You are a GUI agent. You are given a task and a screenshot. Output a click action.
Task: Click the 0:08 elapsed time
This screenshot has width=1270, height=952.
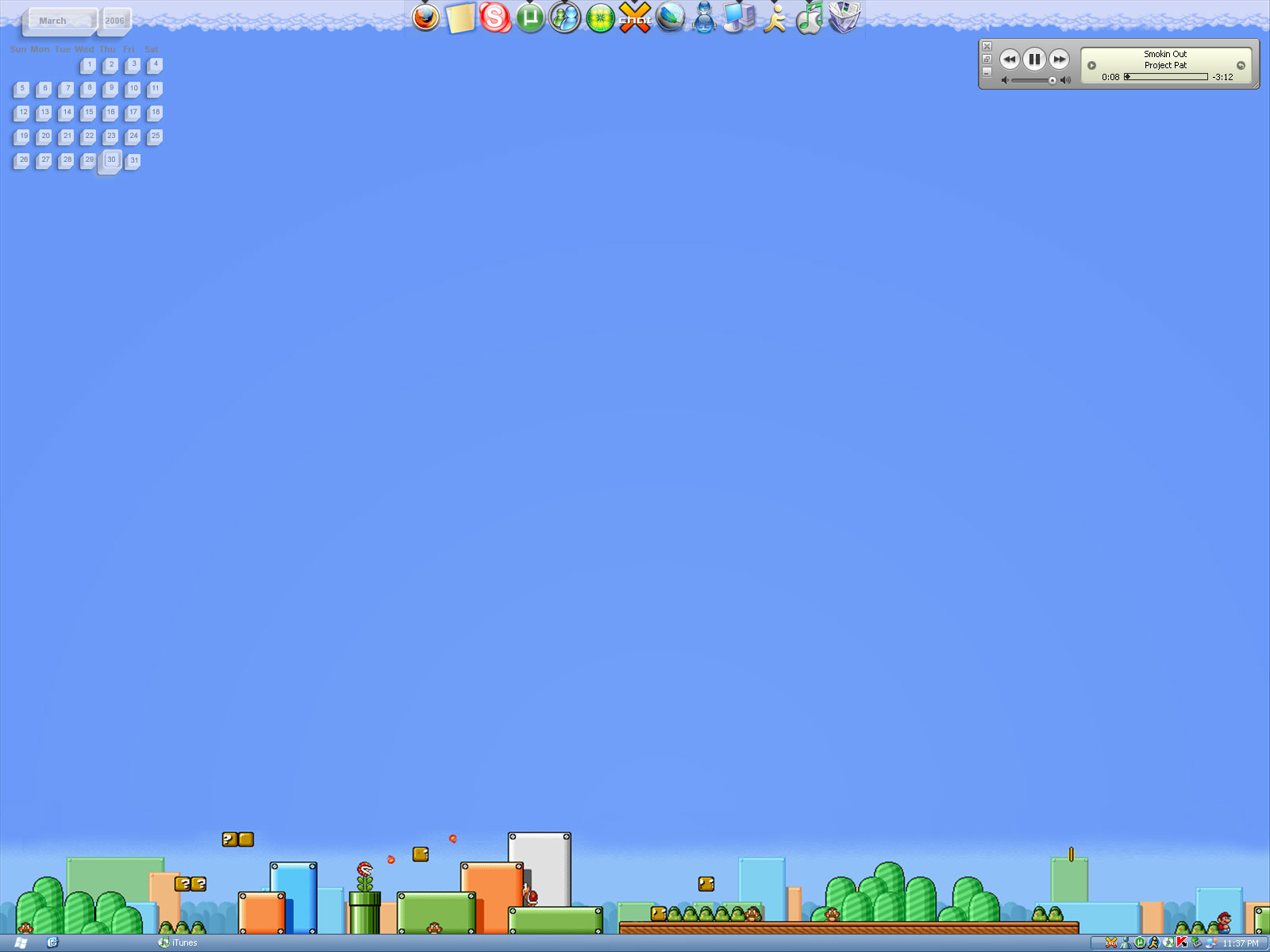tap(1110, 78)
